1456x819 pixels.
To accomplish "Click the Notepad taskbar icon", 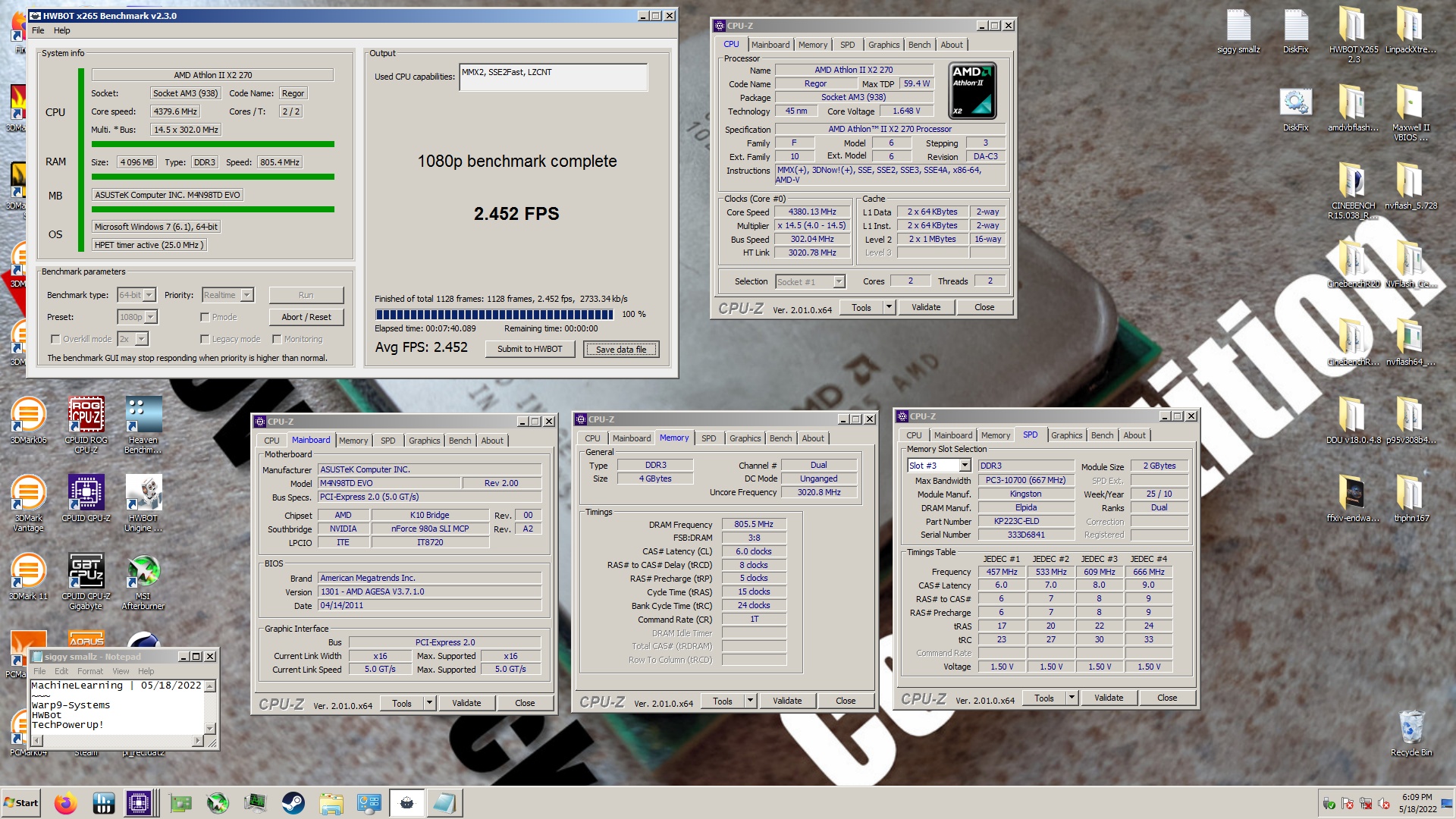I will 445,803.
